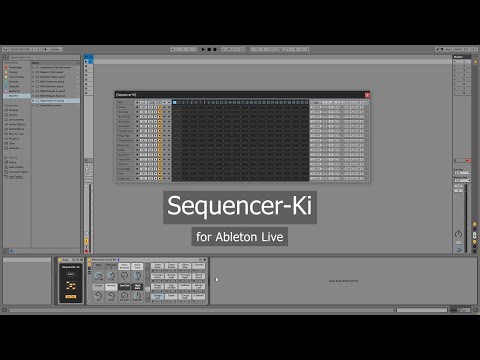This screenshot has width=480, height=360.
Task: Click the Percussion Core Kit title bar
Action: [x=147, y=260]
